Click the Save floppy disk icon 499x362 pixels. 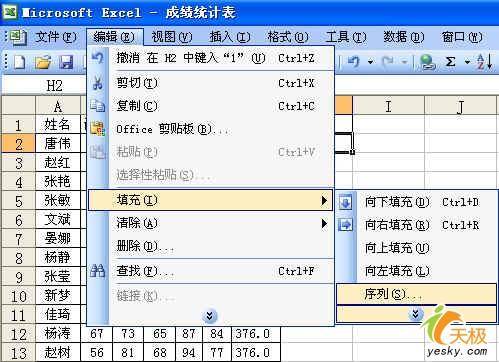pos(66,62)
